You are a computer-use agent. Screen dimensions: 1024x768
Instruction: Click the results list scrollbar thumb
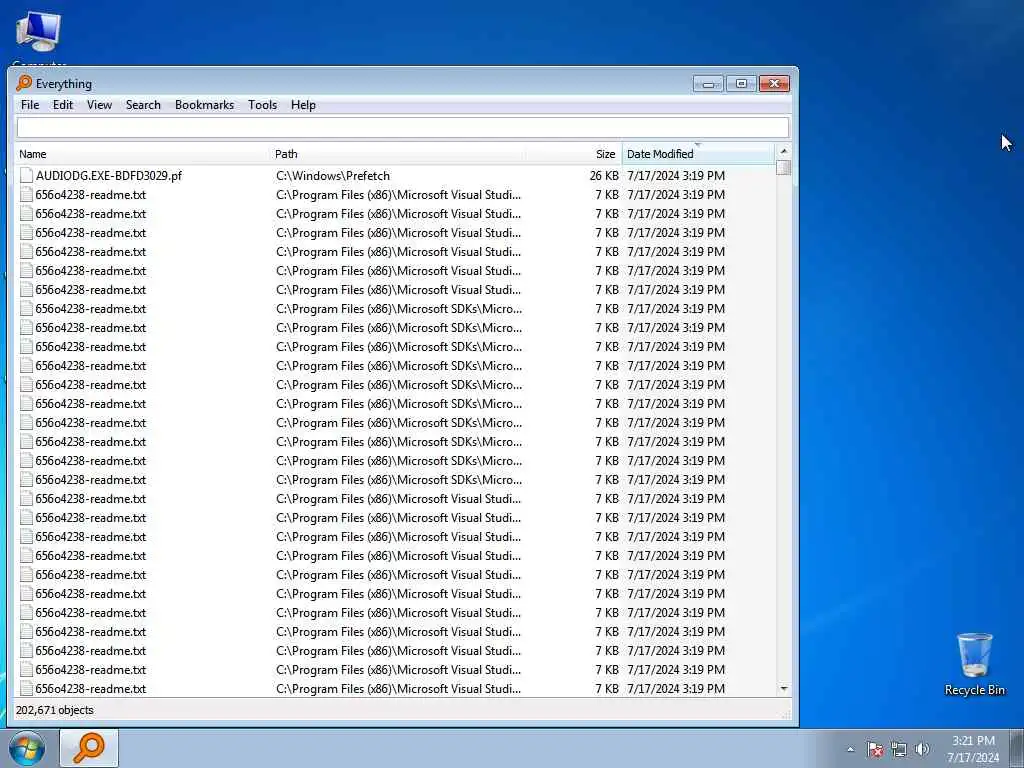tap(784, 168)
